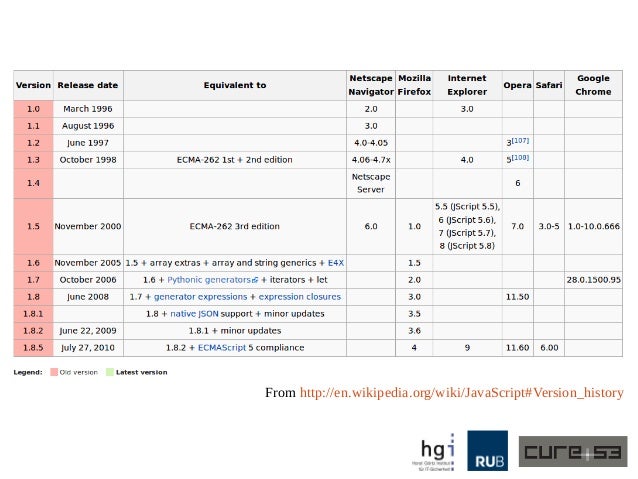Click the version 1.5 cell
The width and height of the screenshot is (638, 479).
pyautogui.click(x=33, y=227)
